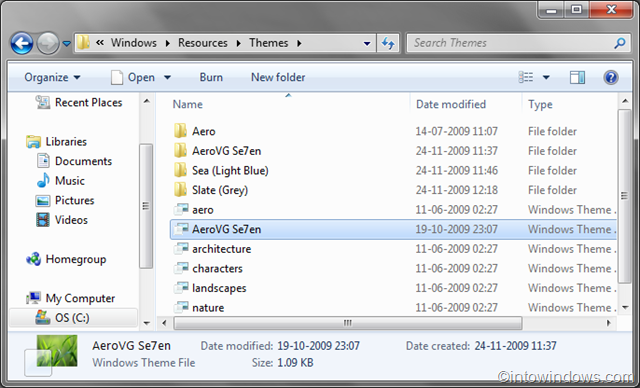Sort by Date modified column header
This screenshot has width=640, height=388.
[451, 104]
